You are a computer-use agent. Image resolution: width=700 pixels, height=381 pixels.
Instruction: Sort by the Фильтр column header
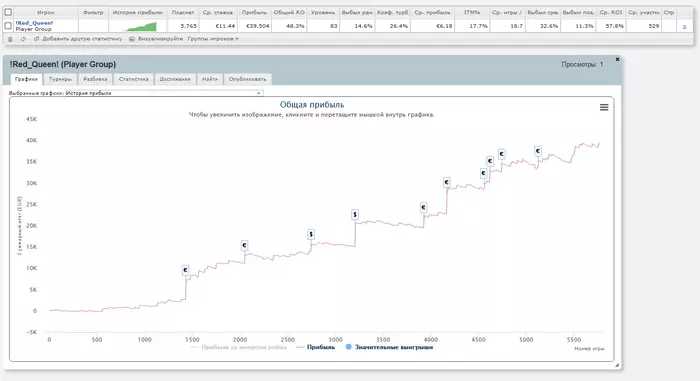[93, 13]
